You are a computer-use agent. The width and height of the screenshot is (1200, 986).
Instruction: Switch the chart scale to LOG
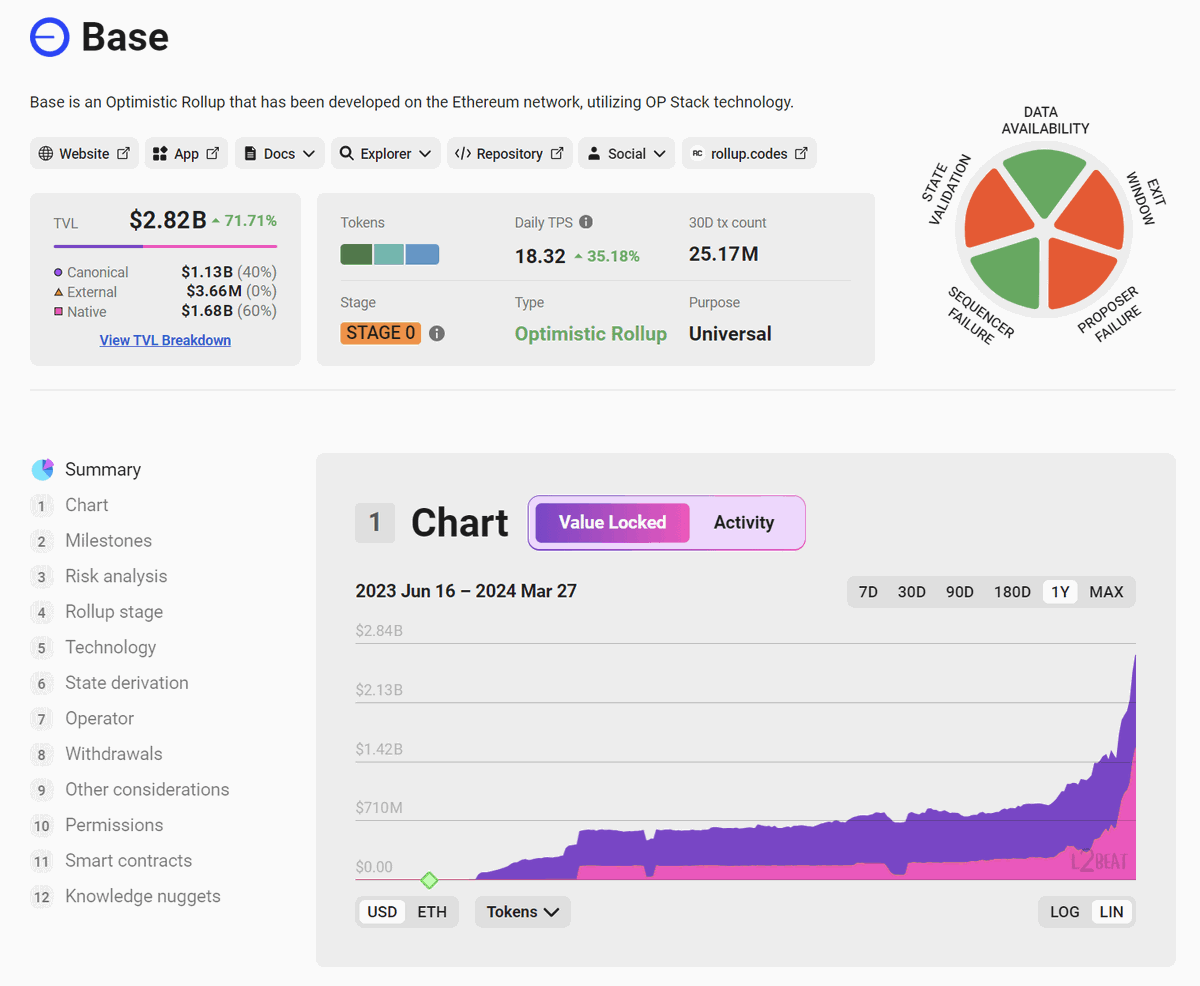[x=1064, y=911]
